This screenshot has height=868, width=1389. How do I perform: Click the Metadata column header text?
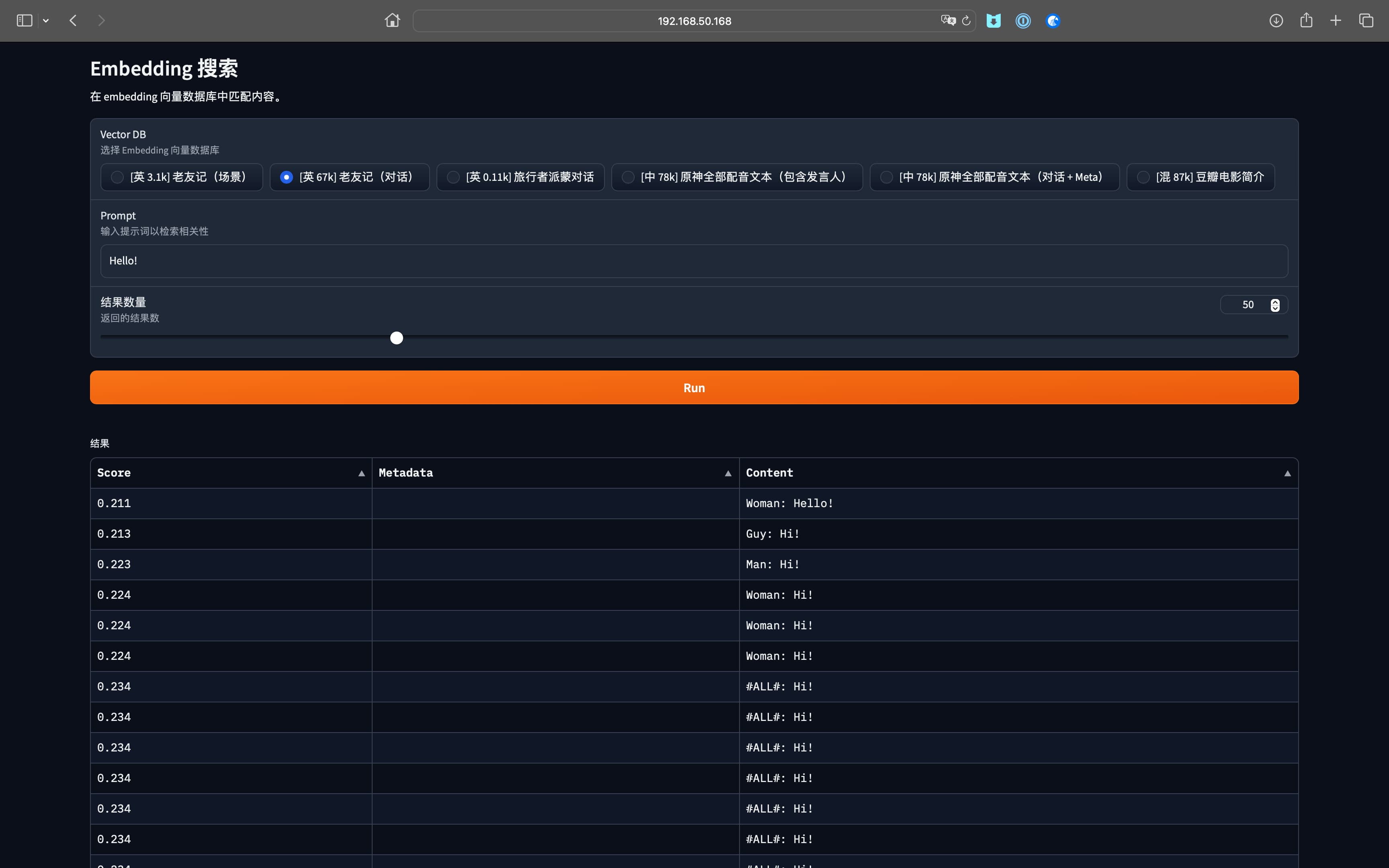click(406, 473)
